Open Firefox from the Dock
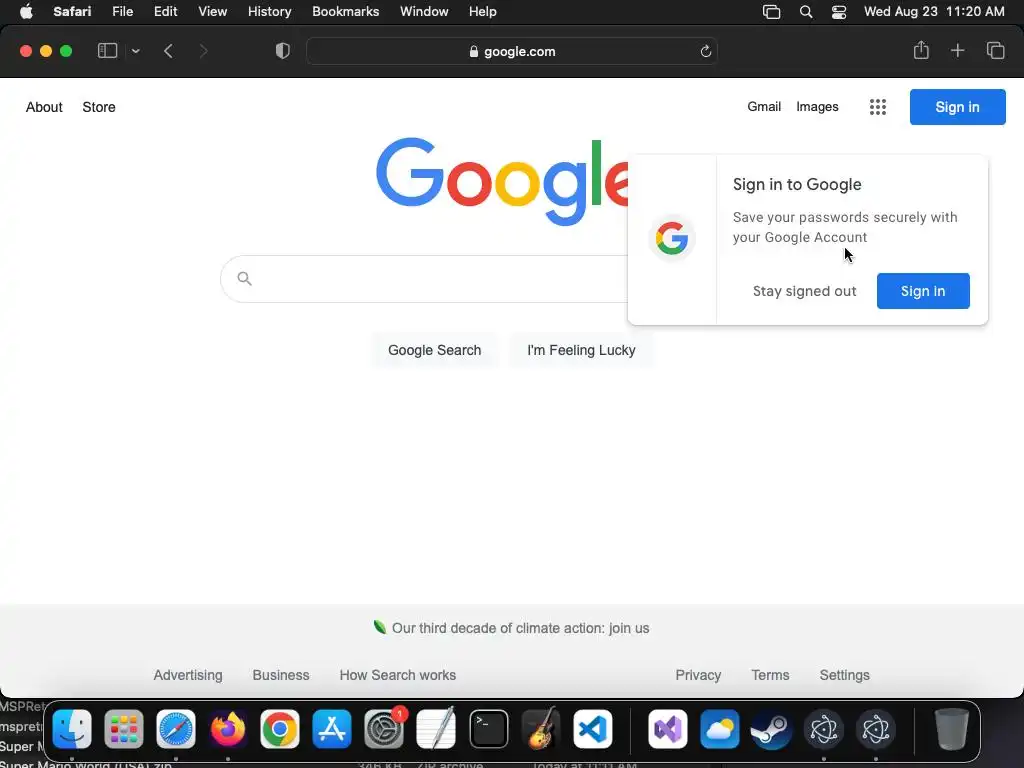Screen dimensions: 1024x768 point(227,729)
